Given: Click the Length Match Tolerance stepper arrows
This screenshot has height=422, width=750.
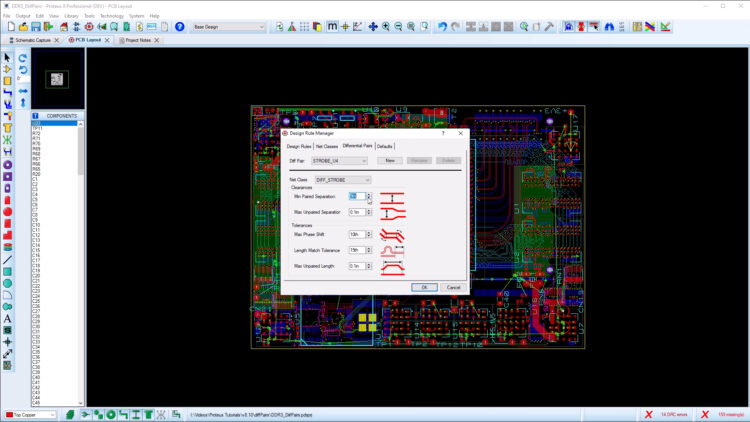Looking at the screenshot, I should coord(368,250).
